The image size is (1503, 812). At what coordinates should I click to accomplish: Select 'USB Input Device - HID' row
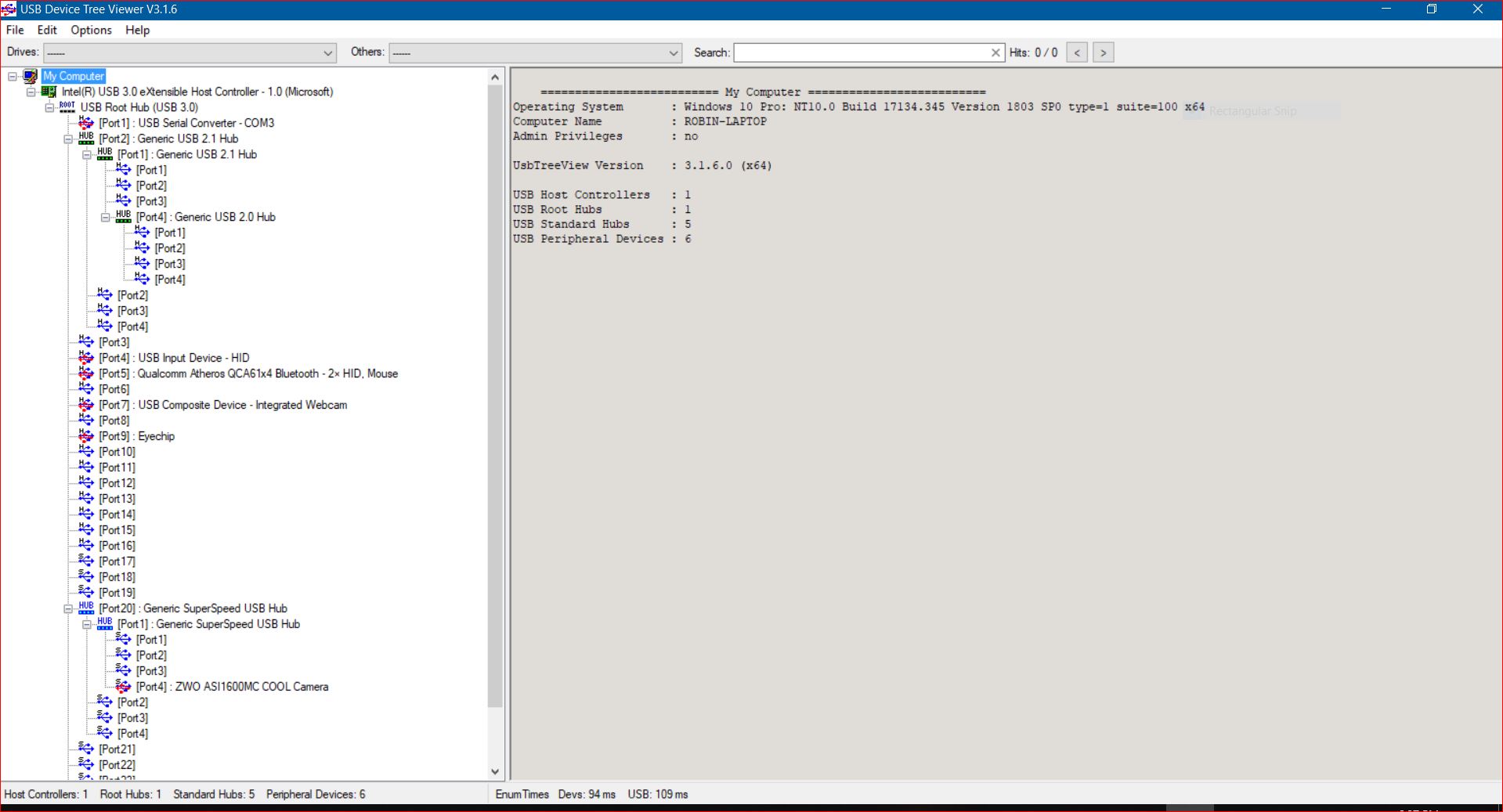174,358
